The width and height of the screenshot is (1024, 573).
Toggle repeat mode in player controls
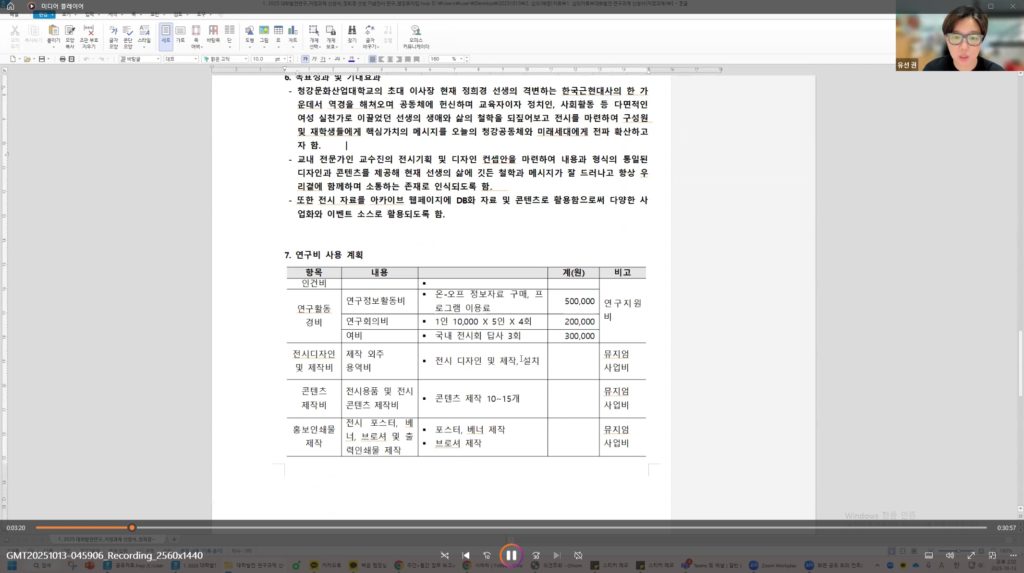[578, 555]
